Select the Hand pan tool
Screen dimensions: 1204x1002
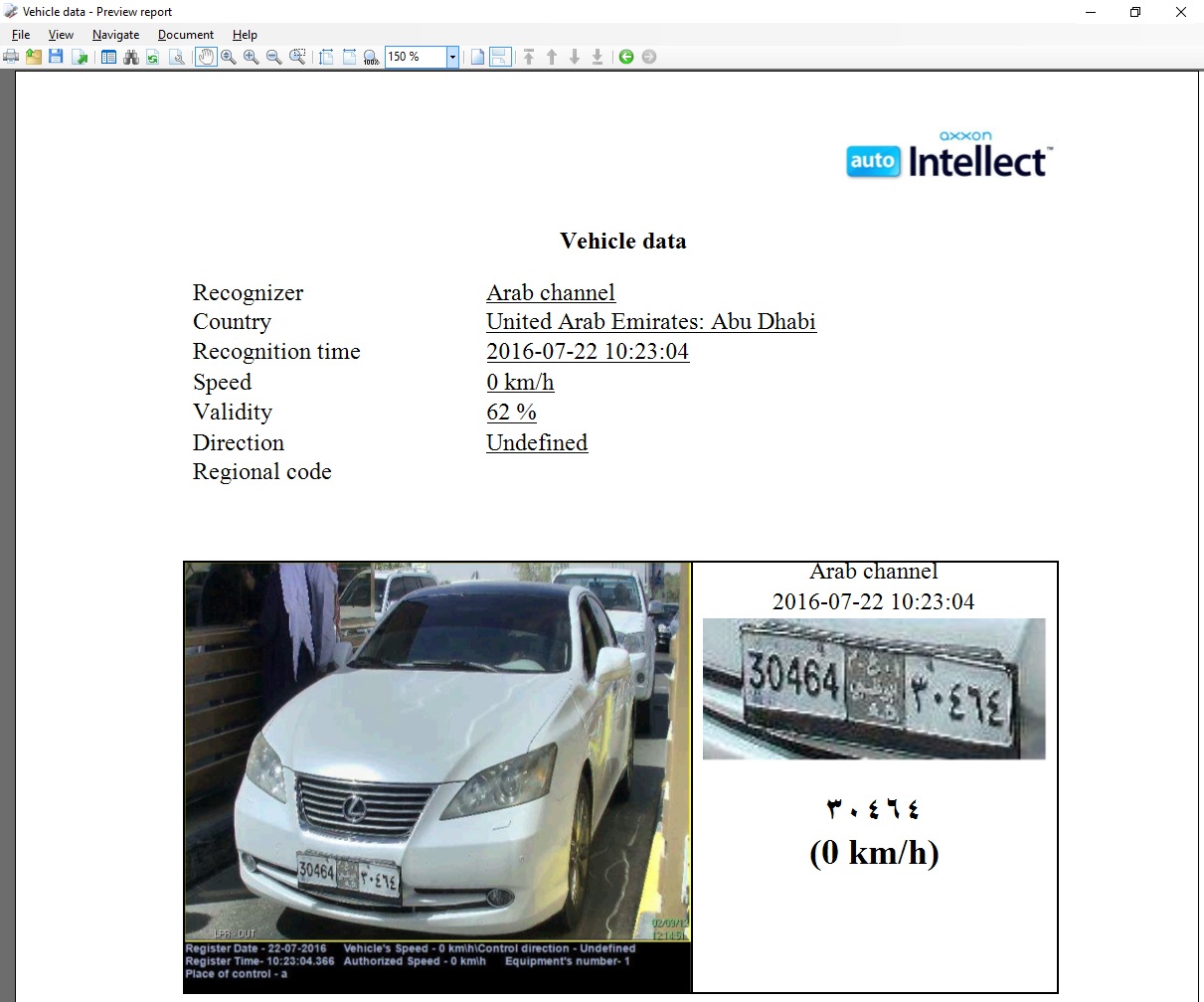(x=206, y=57)
